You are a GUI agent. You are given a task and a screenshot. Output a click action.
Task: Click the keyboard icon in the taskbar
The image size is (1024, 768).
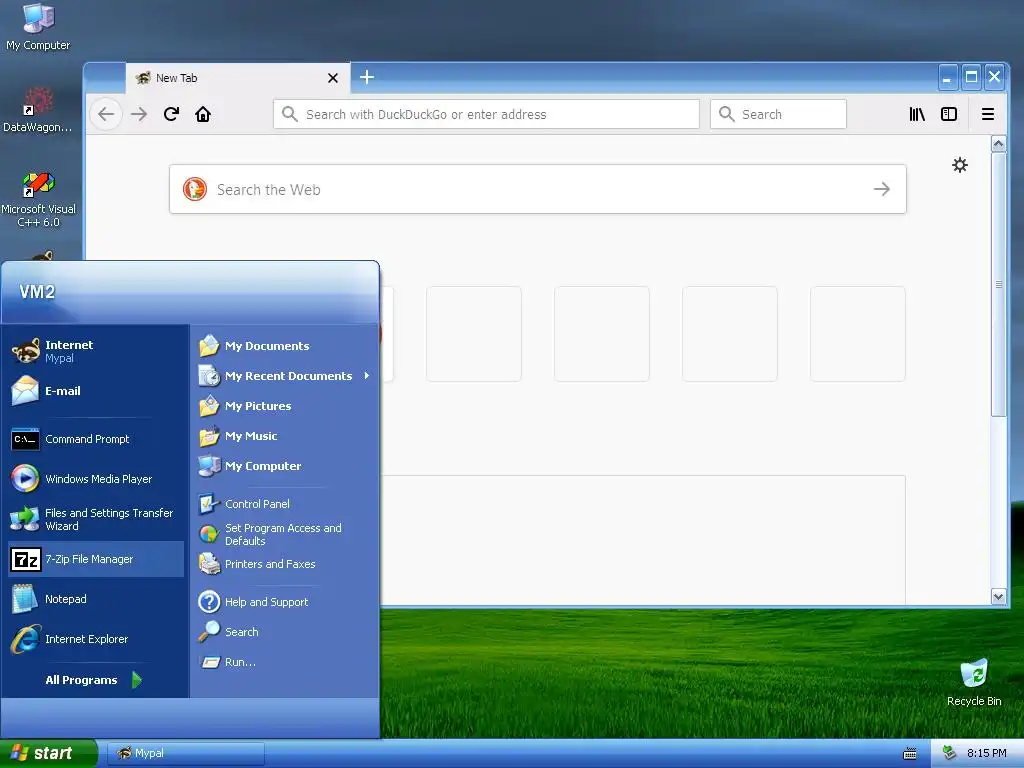[910, 754]
